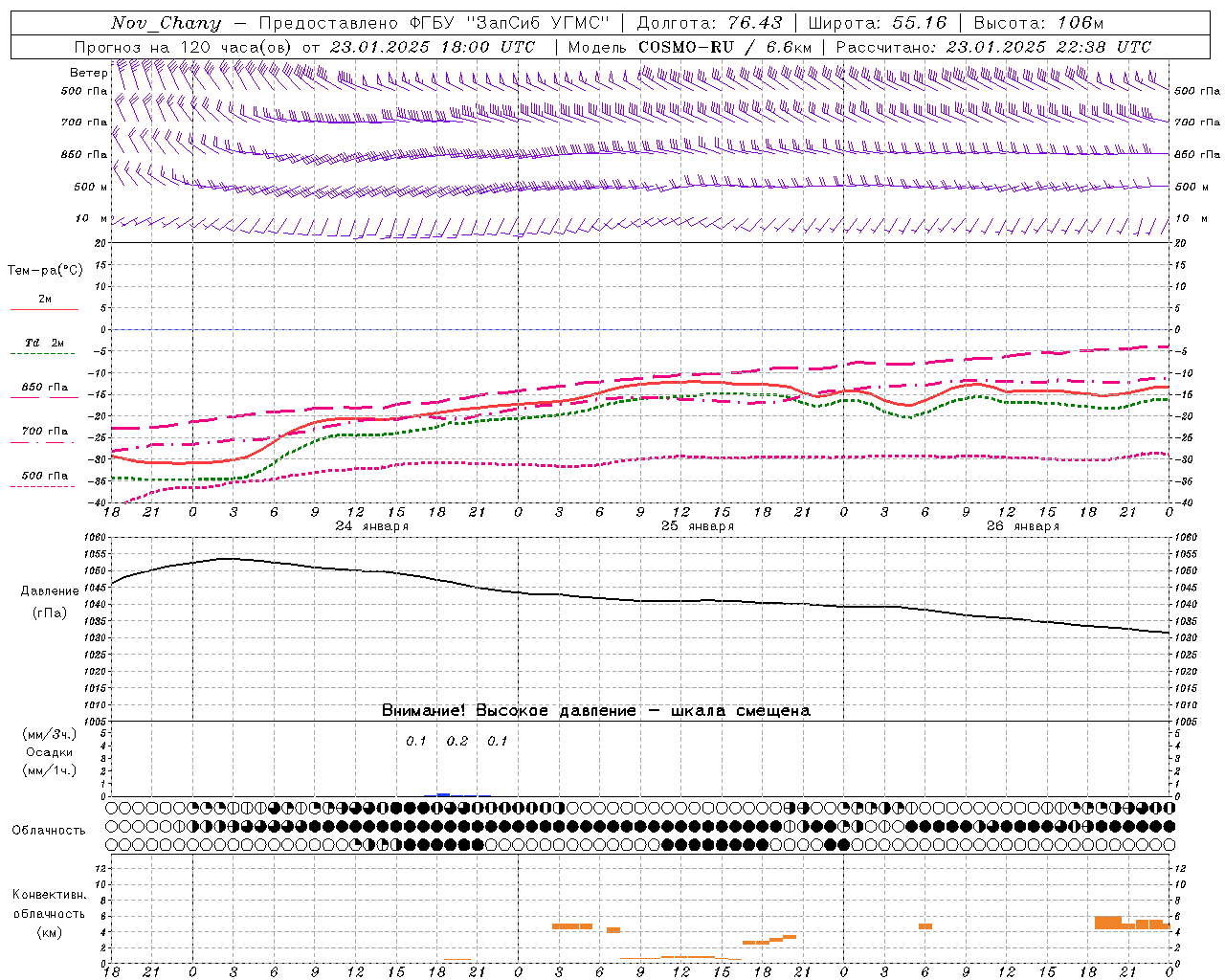Click the 'Td 2м' dew point legend entry
1225x980 pixels.
[x=44, y=343]
